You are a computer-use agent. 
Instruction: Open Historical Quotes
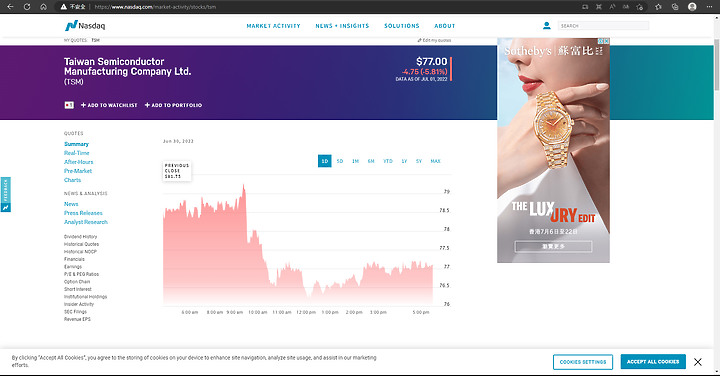click(81, 244)
